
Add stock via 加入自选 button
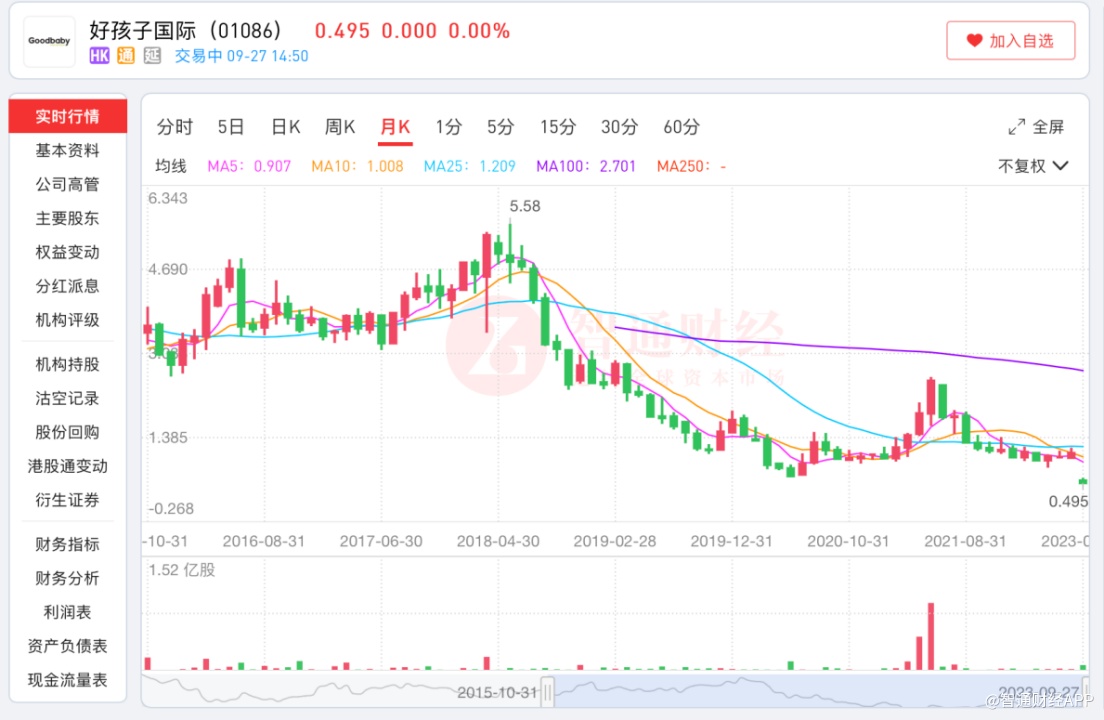click(1010, 41)
